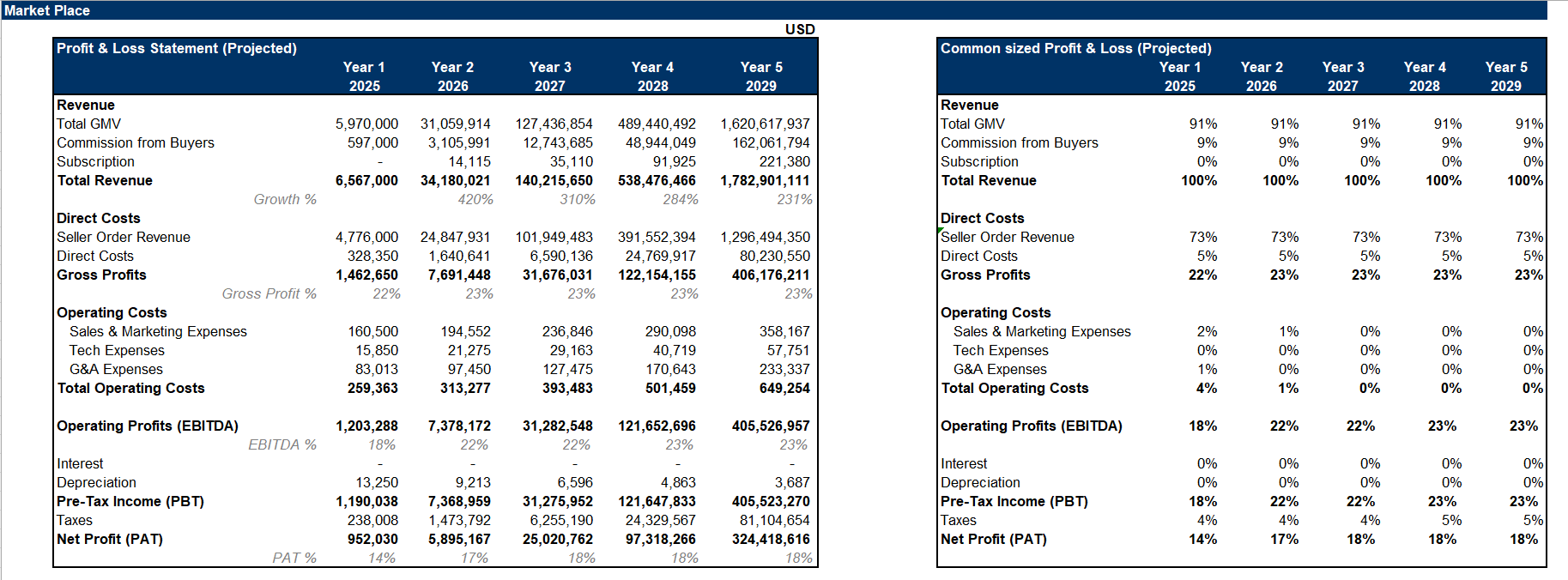Screen dimensions: 1568x580
Task: Select Year 1 Total GMV value 5,970,000
Action: coord(366,124)
